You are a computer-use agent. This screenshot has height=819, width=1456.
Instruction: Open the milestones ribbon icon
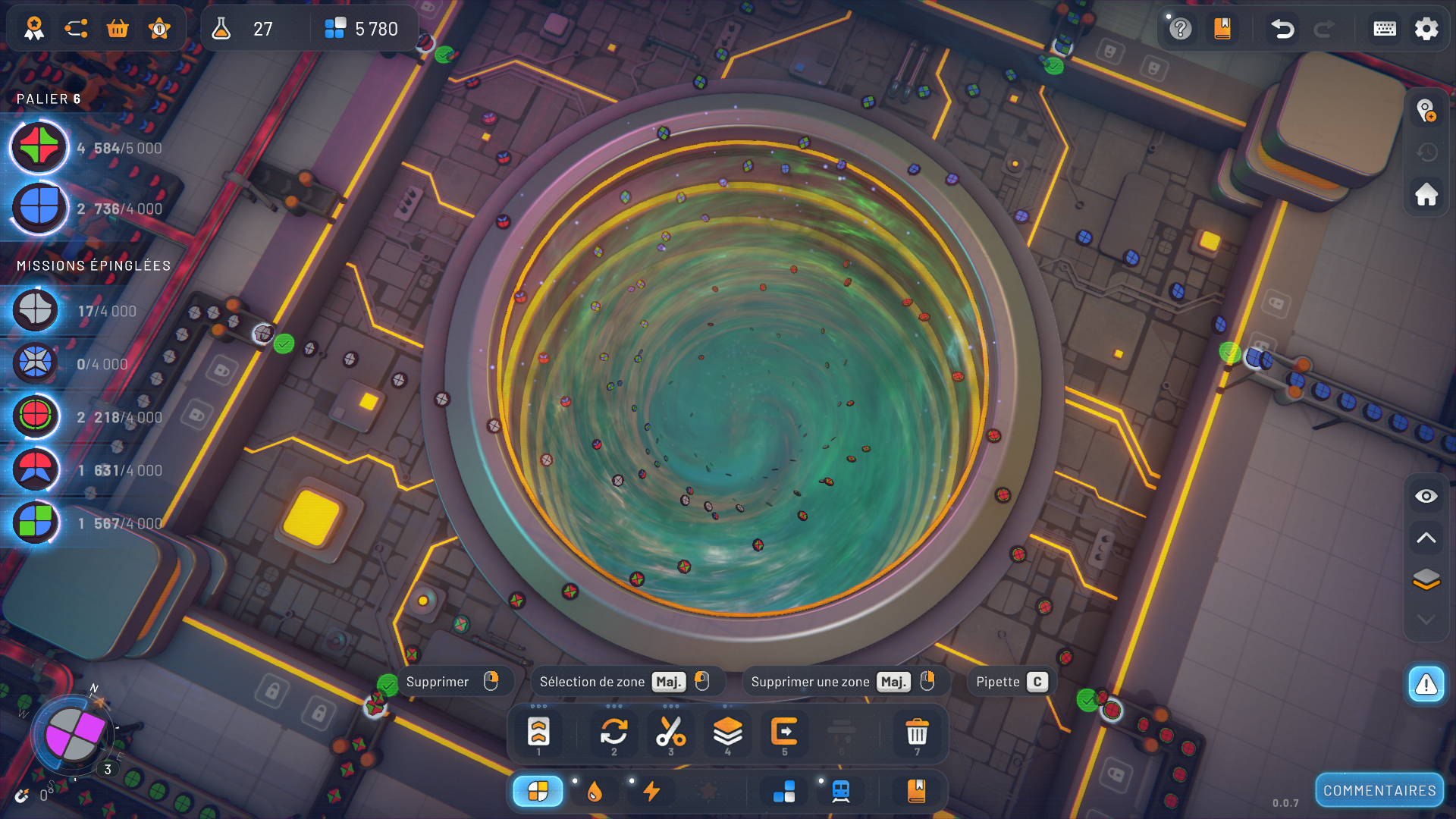click(x=34, y=29)
